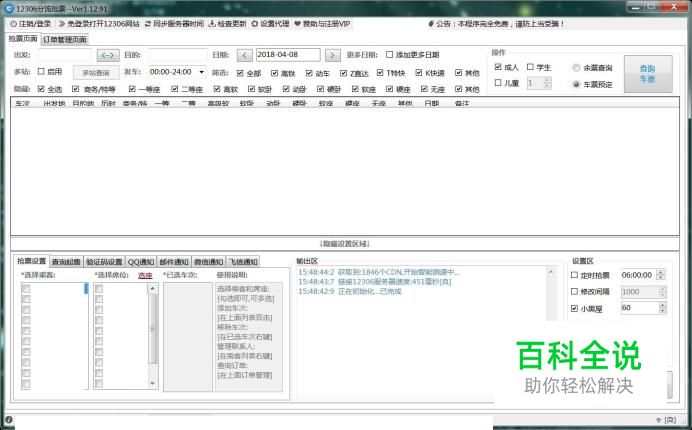Screen dimensions: 692x430
Task: Toggle filter 全部 checkbox
Action: (x=240, y=73)
